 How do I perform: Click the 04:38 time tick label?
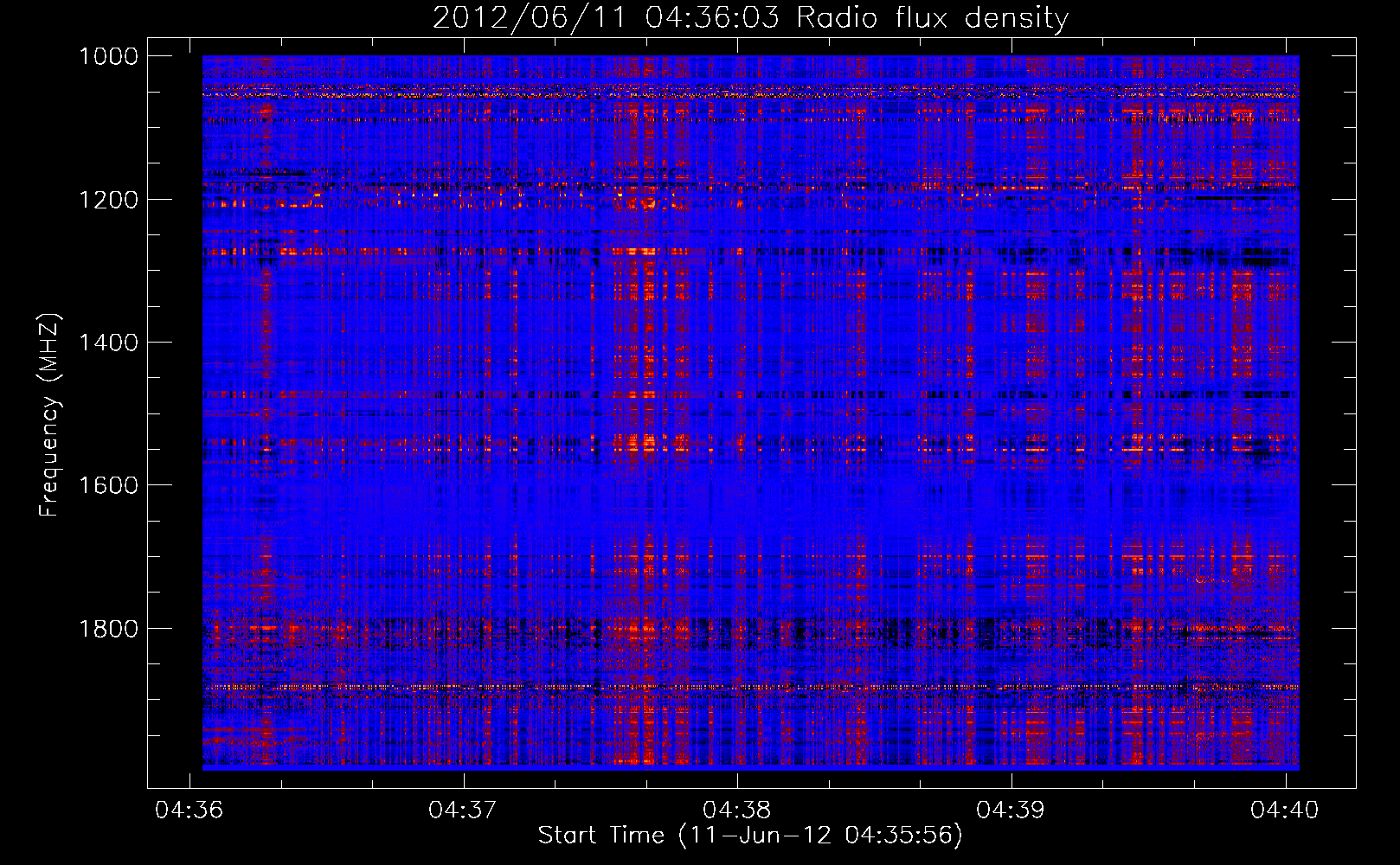(736, 810)
